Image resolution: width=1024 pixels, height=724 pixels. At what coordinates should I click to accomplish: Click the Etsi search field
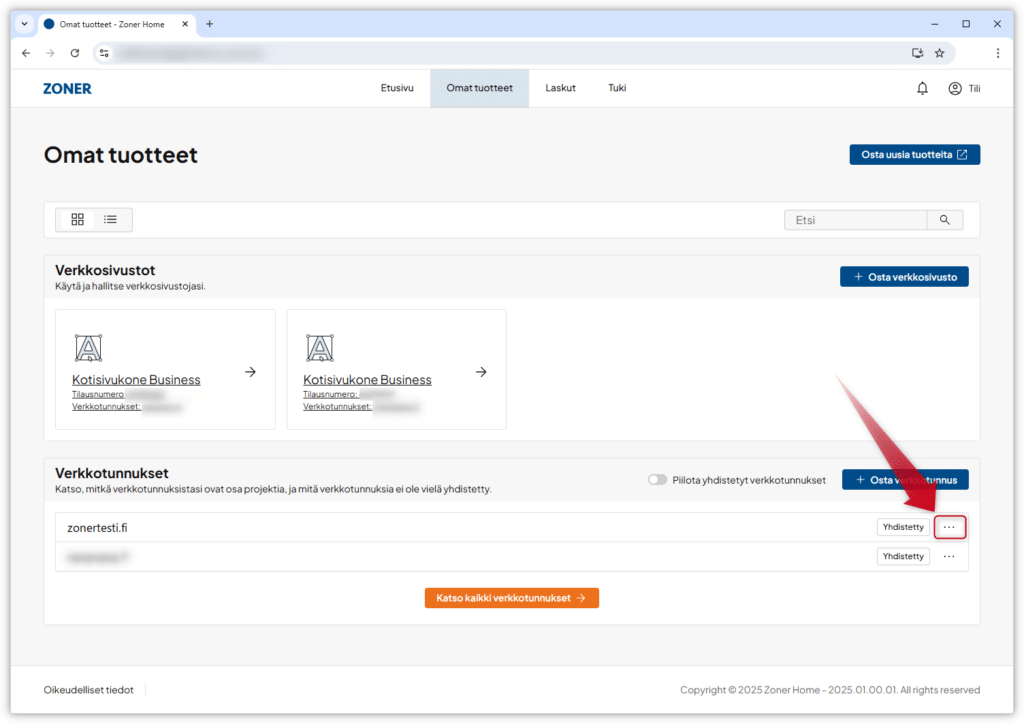[856, 220]
